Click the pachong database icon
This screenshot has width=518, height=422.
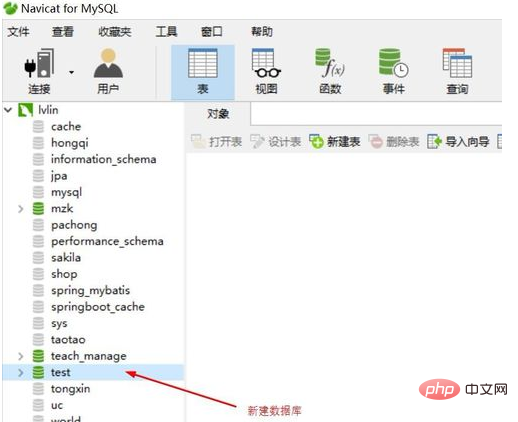point(38,225)
